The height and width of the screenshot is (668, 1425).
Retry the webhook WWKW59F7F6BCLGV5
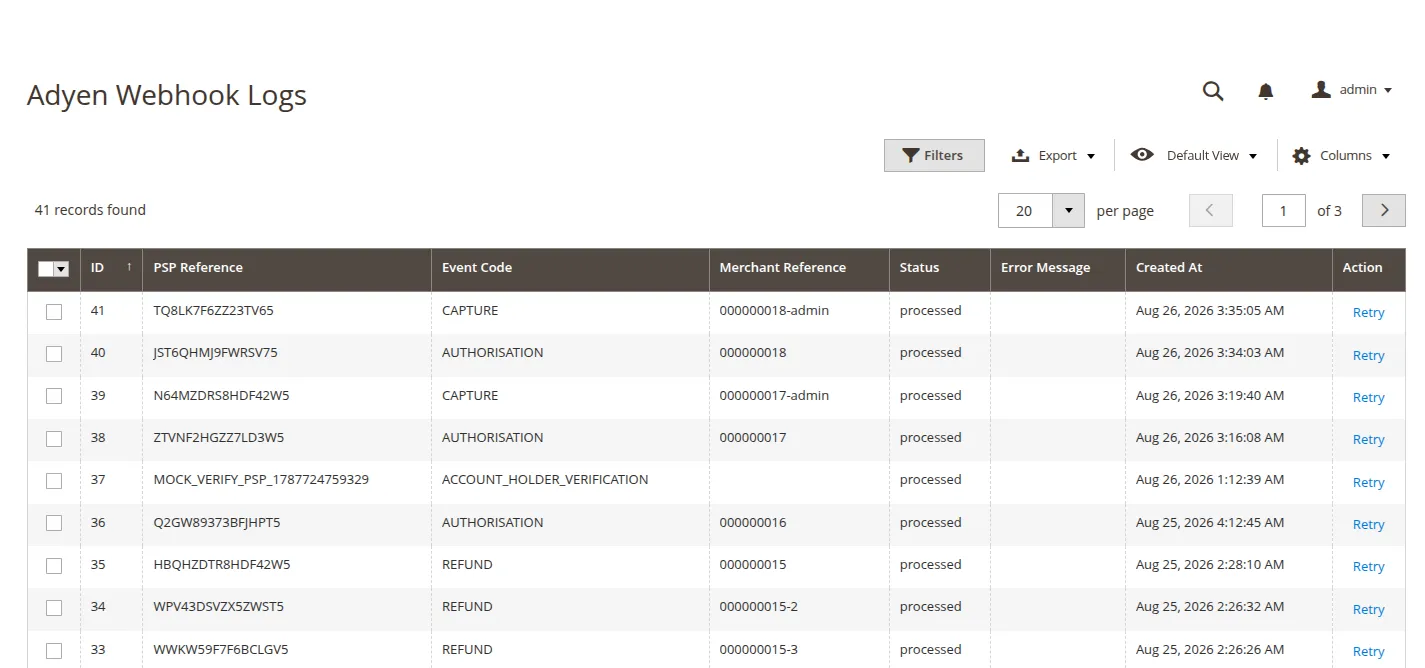coord(1368,651)
